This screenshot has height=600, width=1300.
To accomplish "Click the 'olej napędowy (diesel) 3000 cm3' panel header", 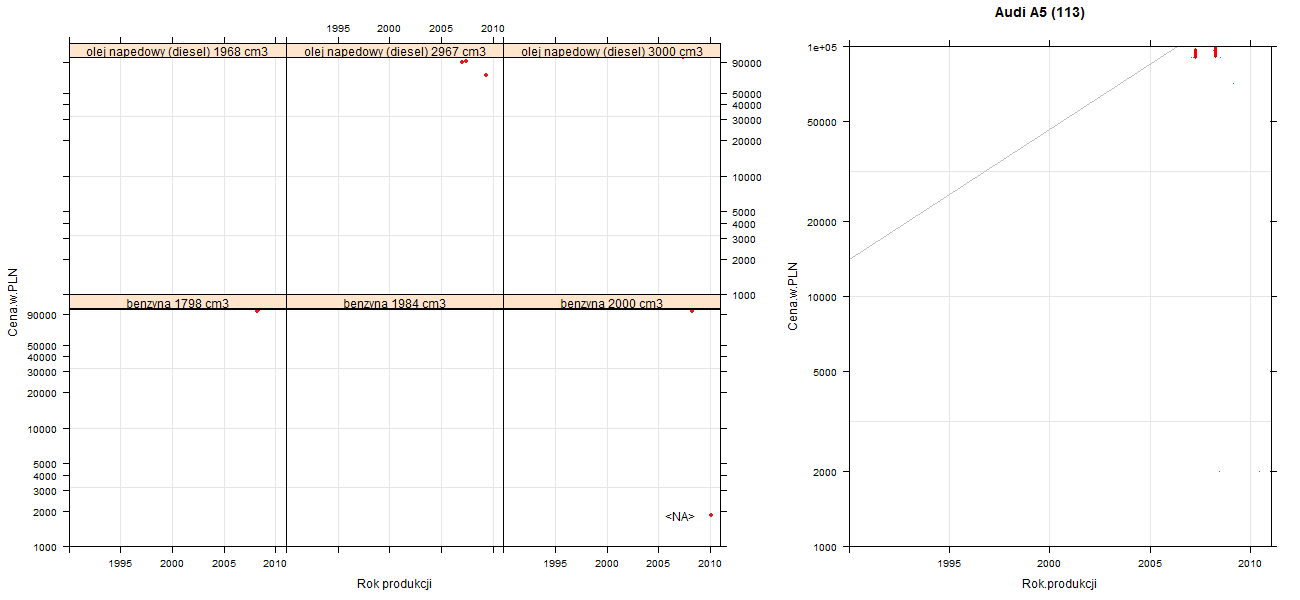I will (x=612, y=51).
